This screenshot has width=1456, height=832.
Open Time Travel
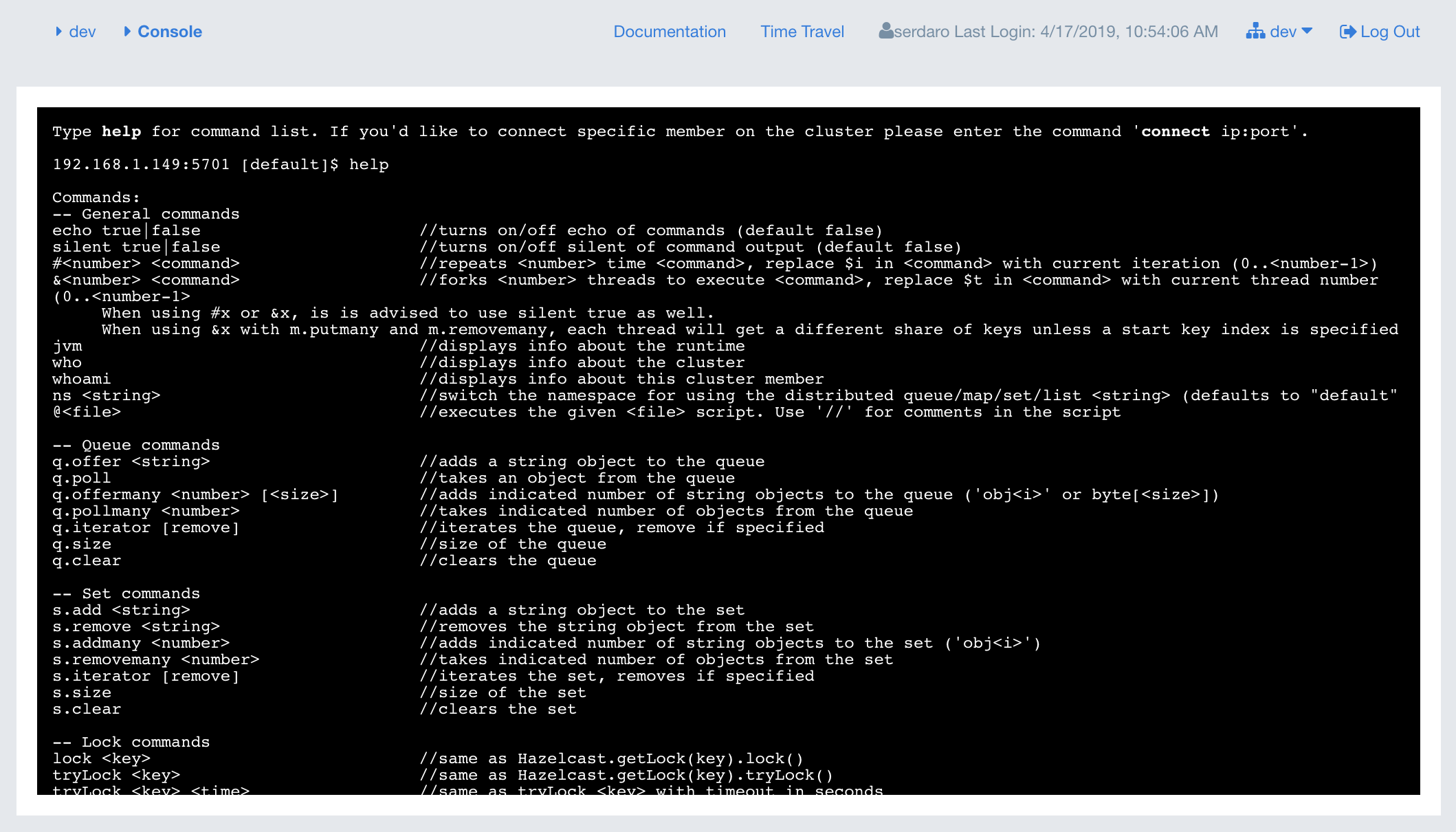click(802, 32)
